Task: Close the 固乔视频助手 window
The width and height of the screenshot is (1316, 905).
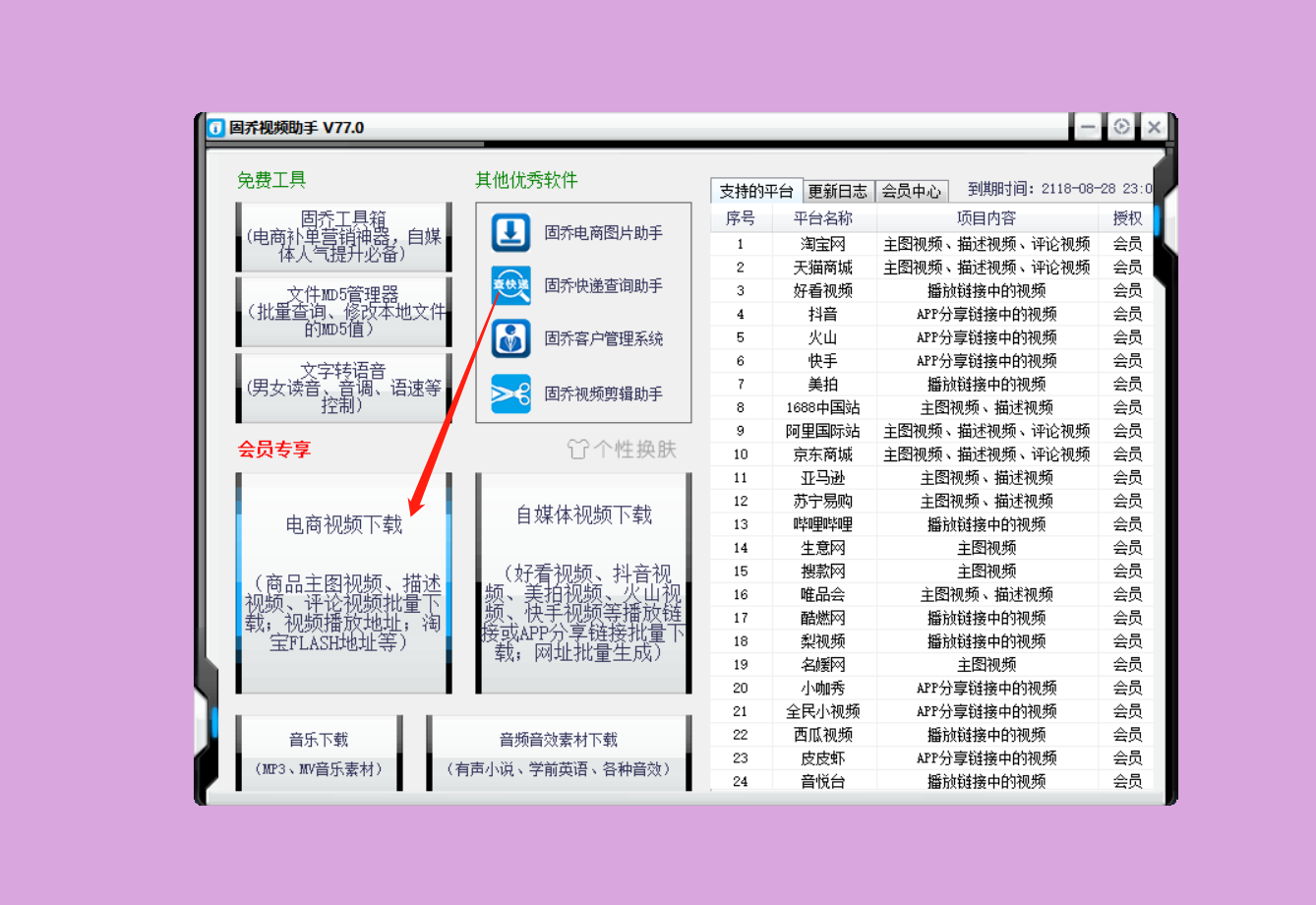Action: [x=1155, y=127]
